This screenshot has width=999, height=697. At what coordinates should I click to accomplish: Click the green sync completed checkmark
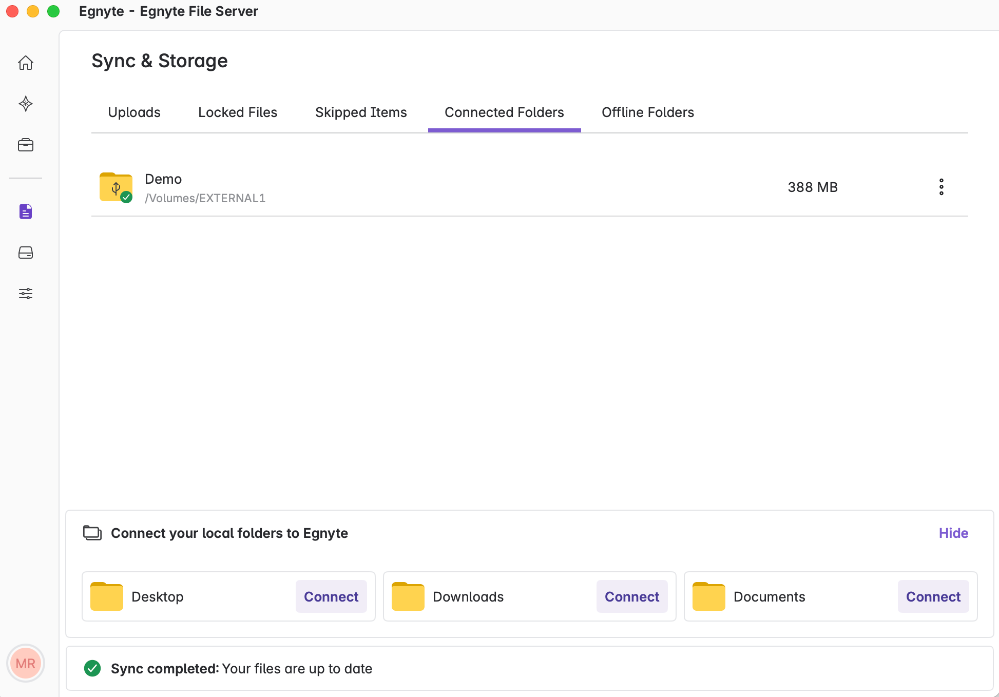pyautogui.click(x=92, y=668)
